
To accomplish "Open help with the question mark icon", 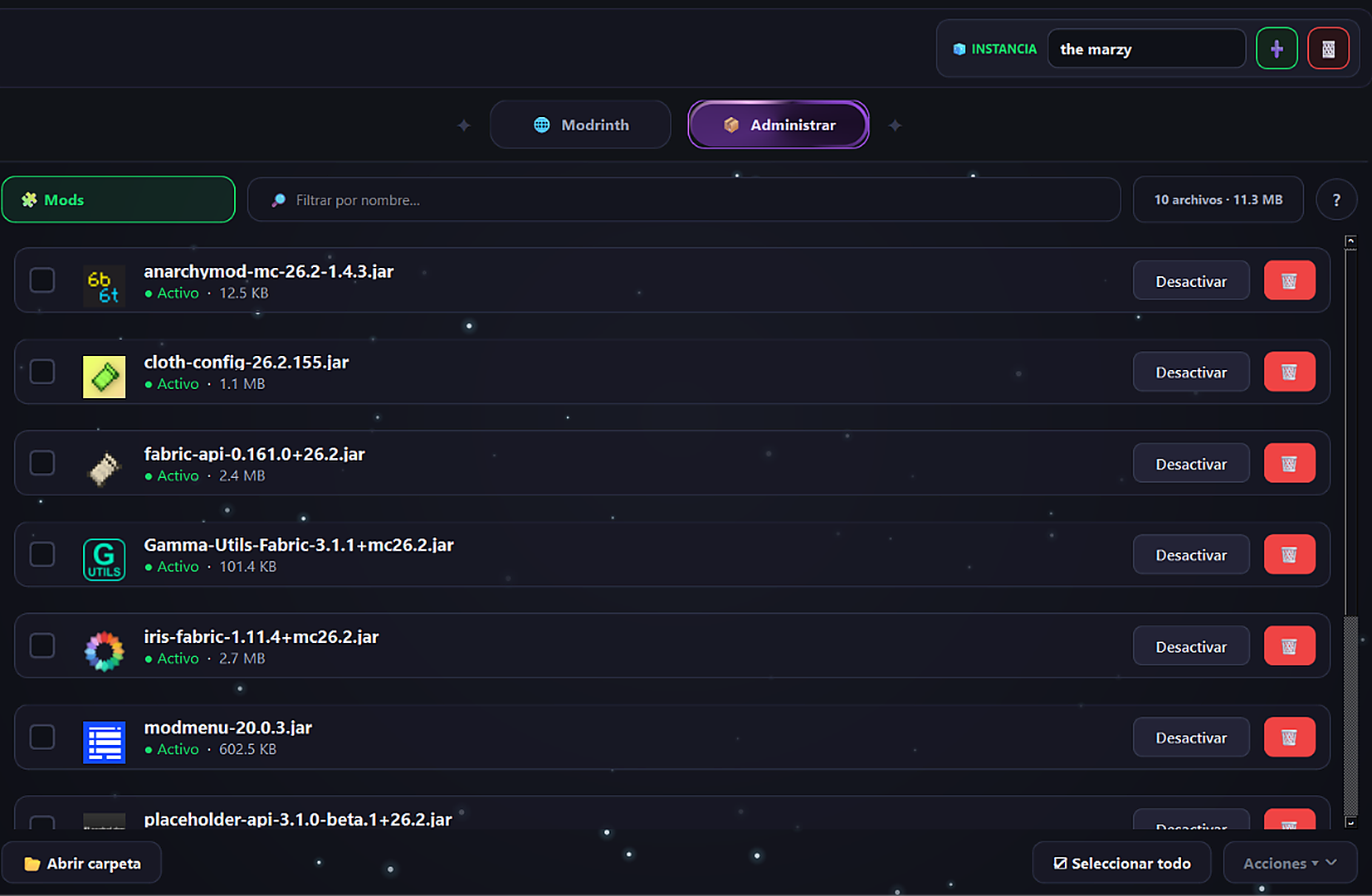I will (1335, 200).
